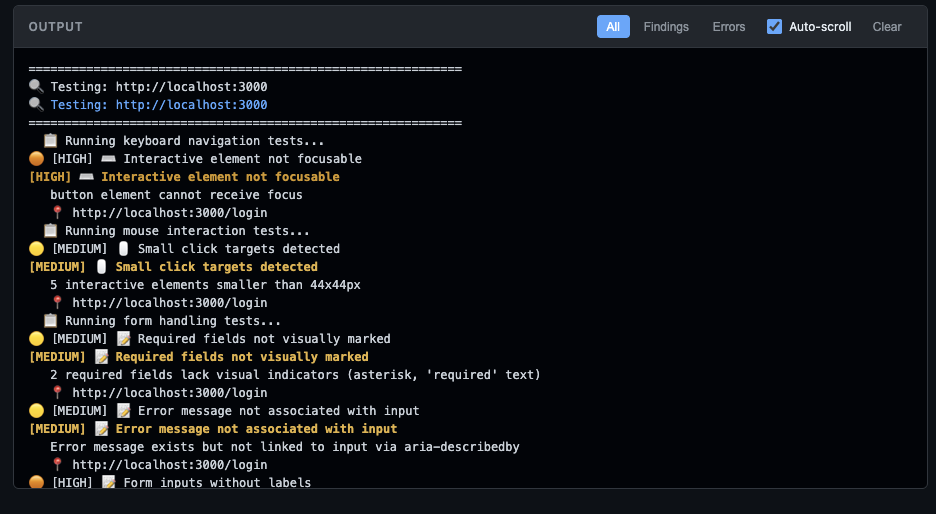Select bold '[HIGH] Interactive element not focusable' heading
The width and height of the screenshot is (936, 514).
click(x=184, y=177)
